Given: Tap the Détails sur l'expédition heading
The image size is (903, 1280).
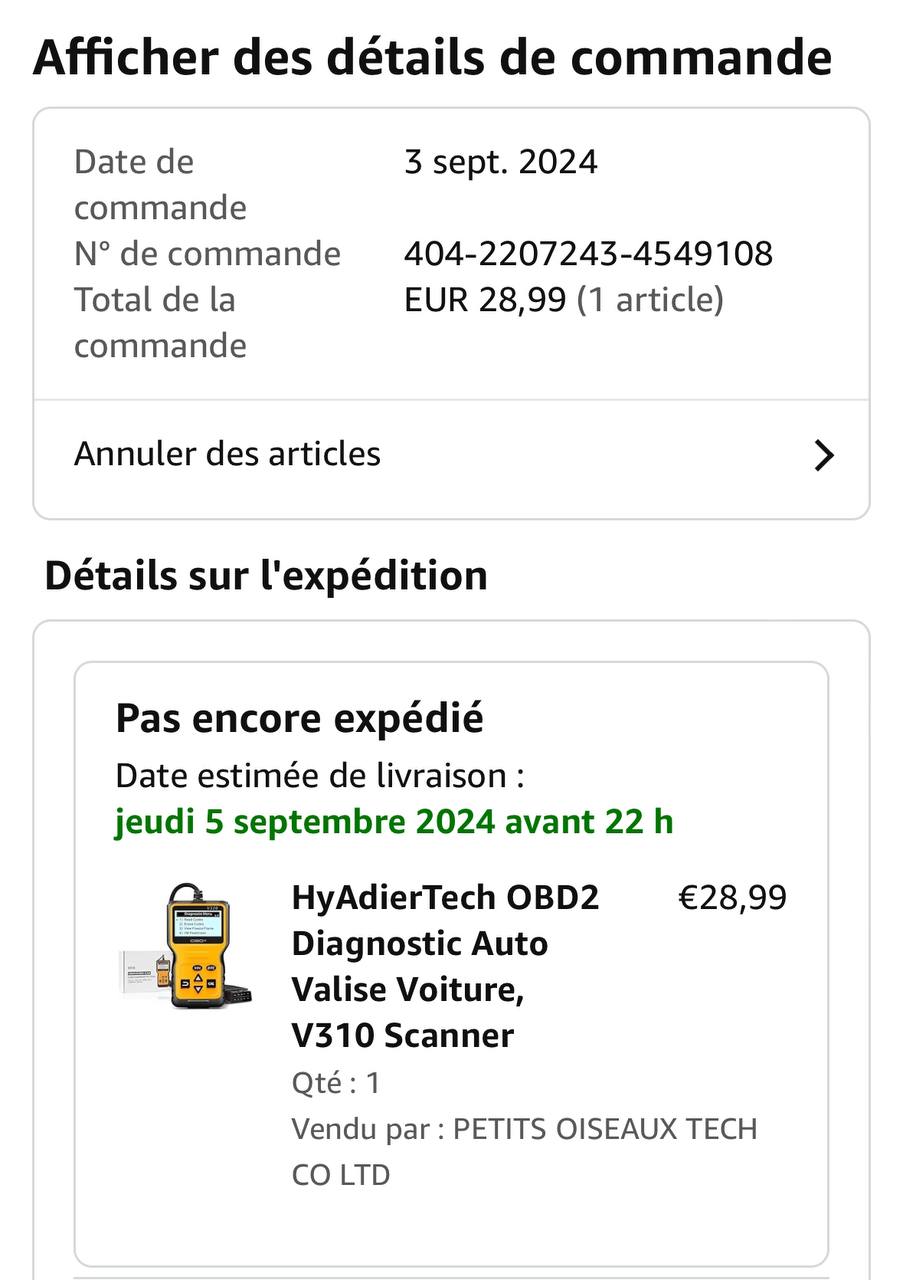Looking at the screenshot, I should [x=266, y=576].
